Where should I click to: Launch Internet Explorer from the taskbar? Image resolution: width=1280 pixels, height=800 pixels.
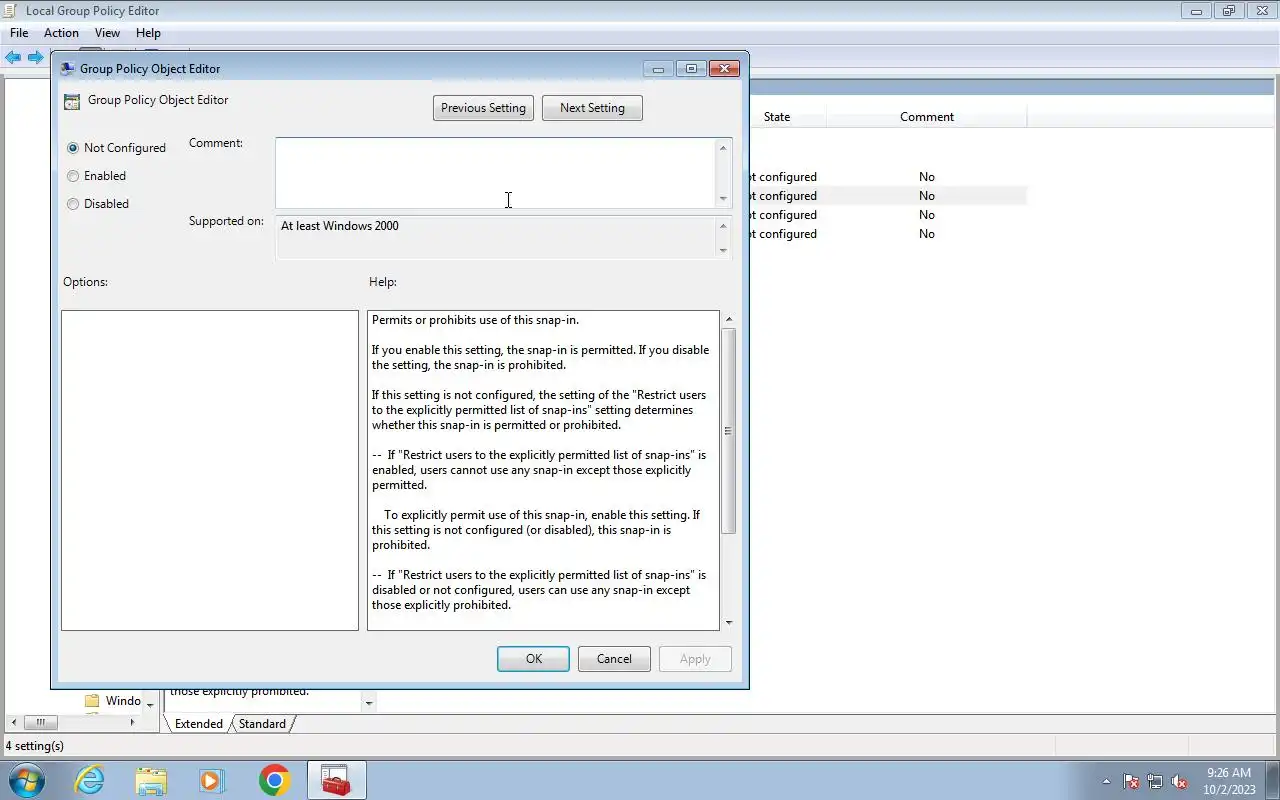(x=90, y=780)
